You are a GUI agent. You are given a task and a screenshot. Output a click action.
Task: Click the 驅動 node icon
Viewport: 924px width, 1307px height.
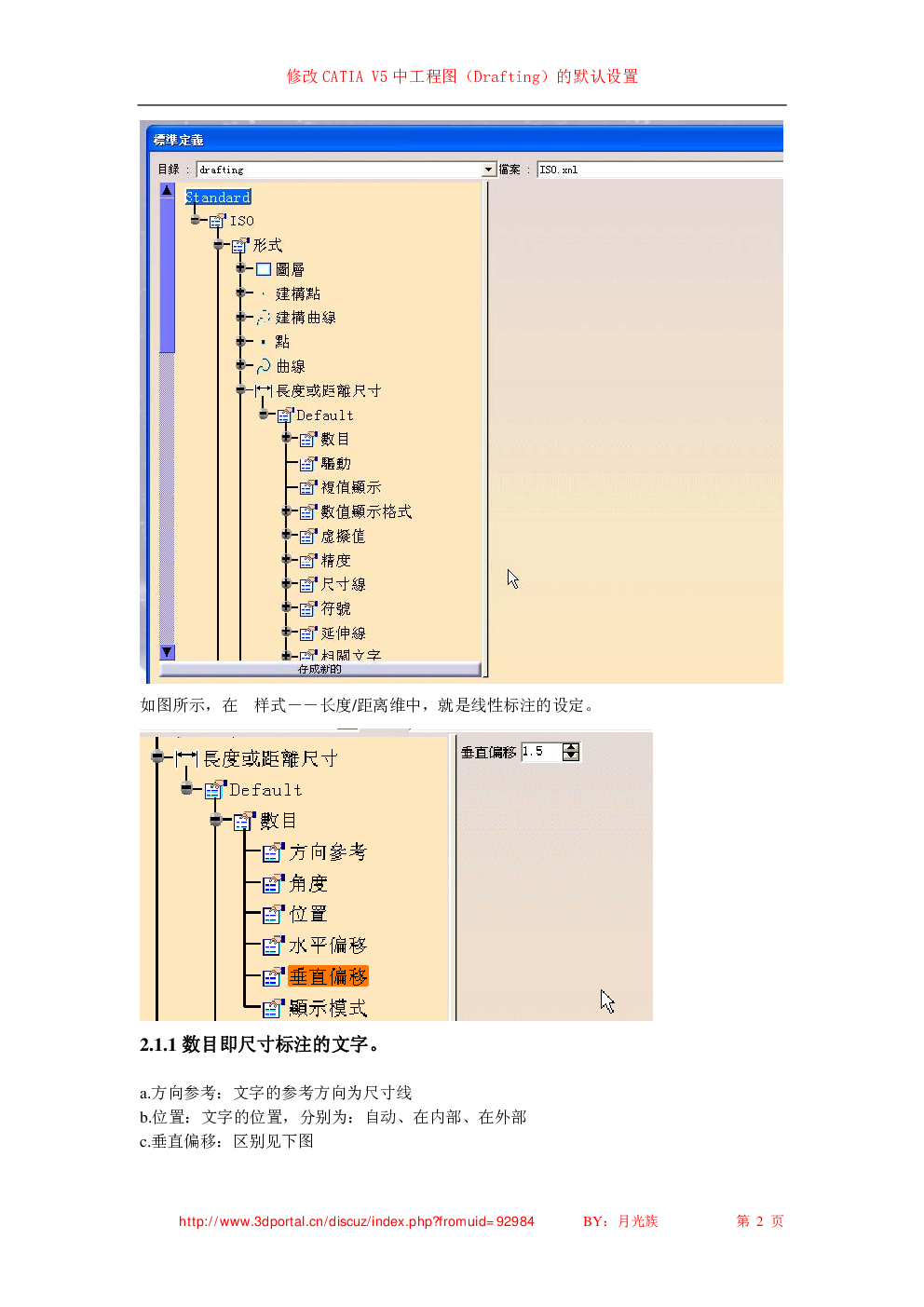coord(308,463)
